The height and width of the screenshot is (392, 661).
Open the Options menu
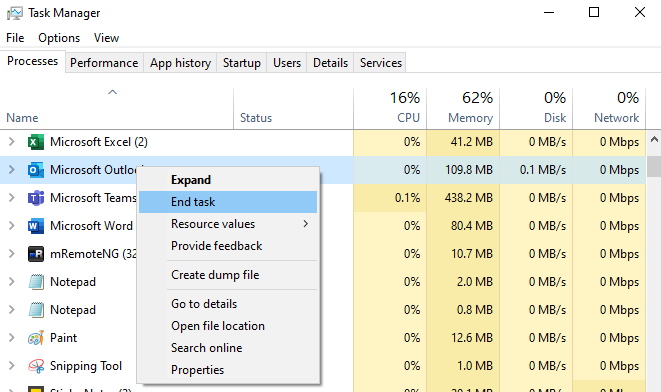coord(59,38)
